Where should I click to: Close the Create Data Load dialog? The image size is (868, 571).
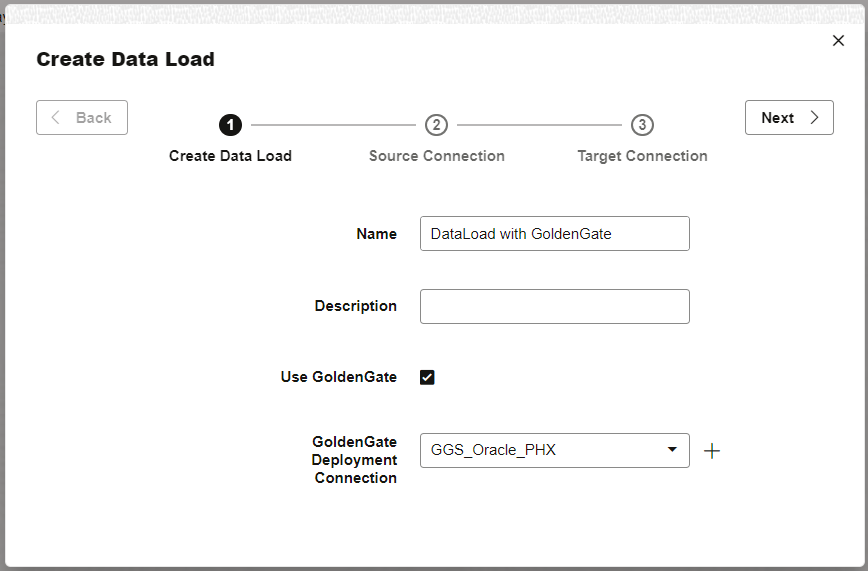838,40
